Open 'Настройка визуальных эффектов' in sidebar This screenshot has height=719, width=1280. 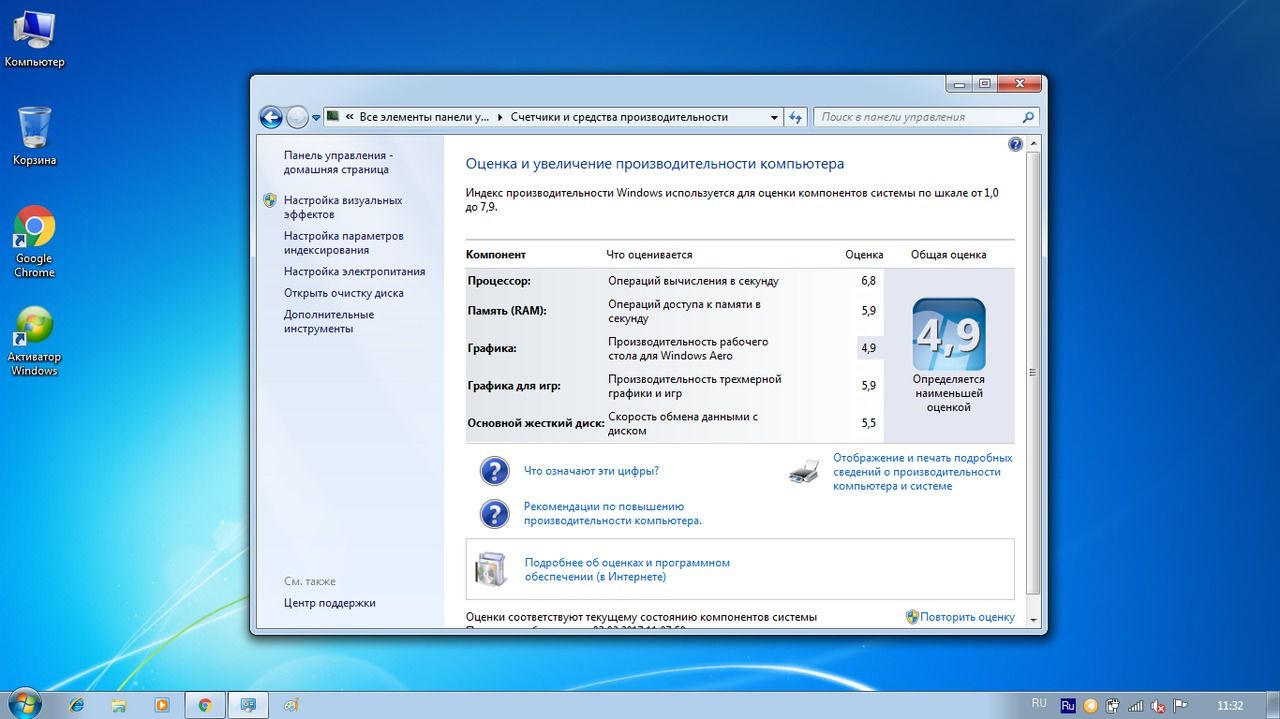coord(342,207)
